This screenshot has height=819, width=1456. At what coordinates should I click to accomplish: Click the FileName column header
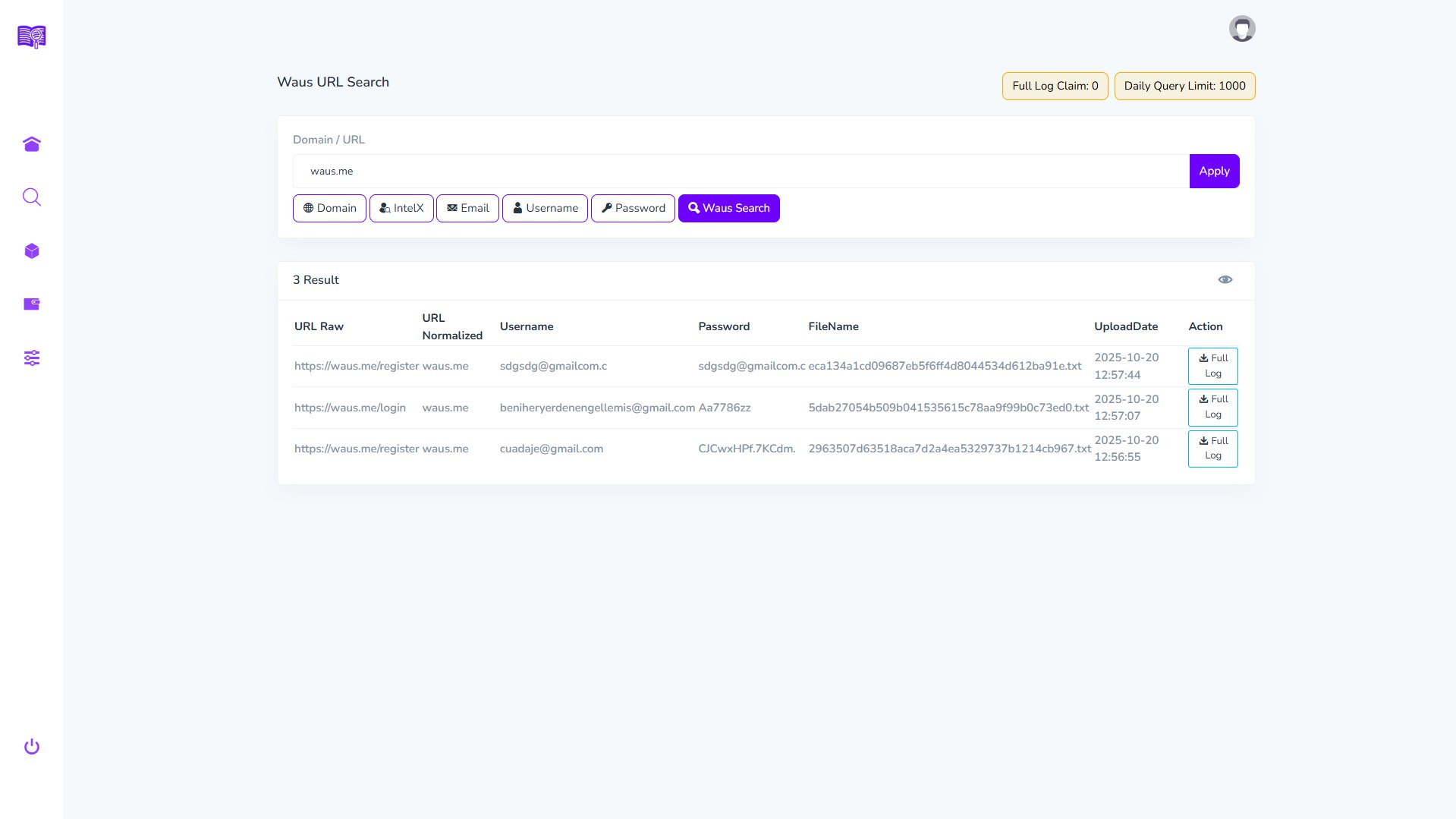pos(833,326)
